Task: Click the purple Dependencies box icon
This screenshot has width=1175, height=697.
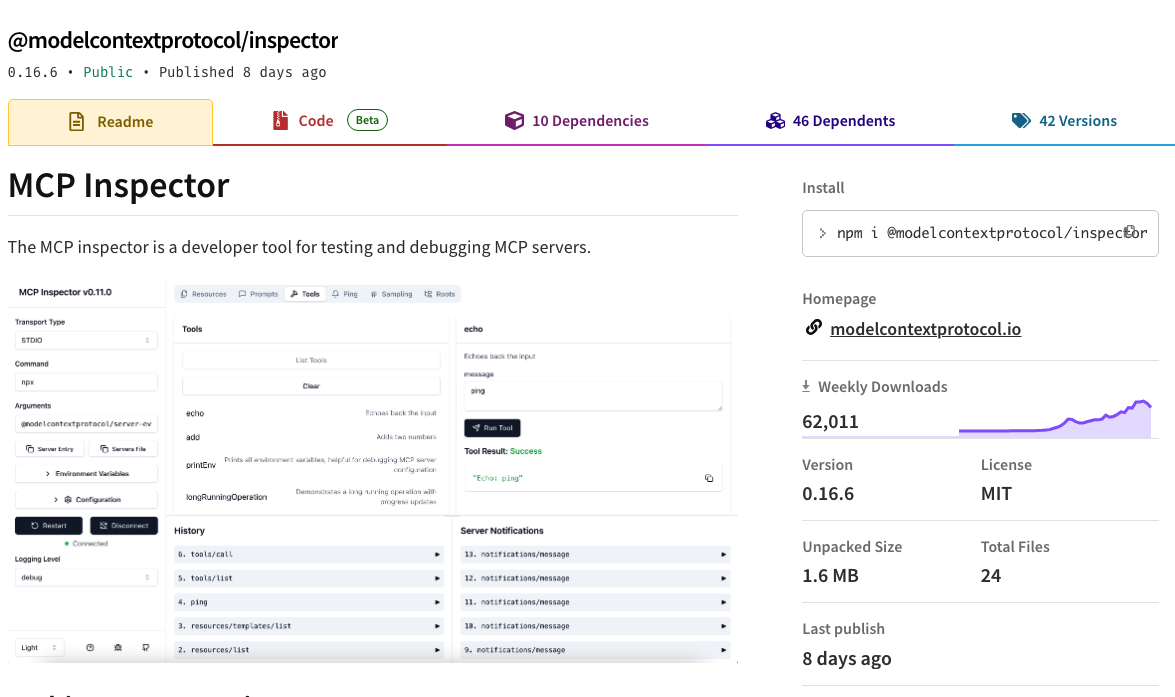Action: click(x=514, y=121)
